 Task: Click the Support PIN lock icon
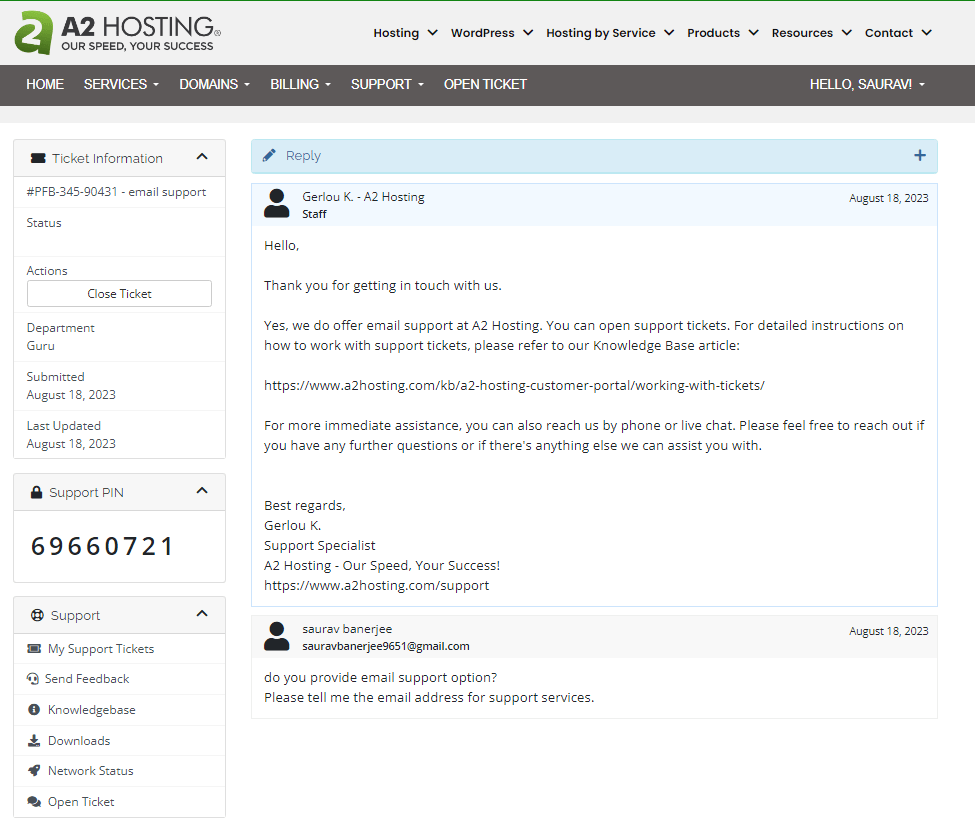pos(35,492)
